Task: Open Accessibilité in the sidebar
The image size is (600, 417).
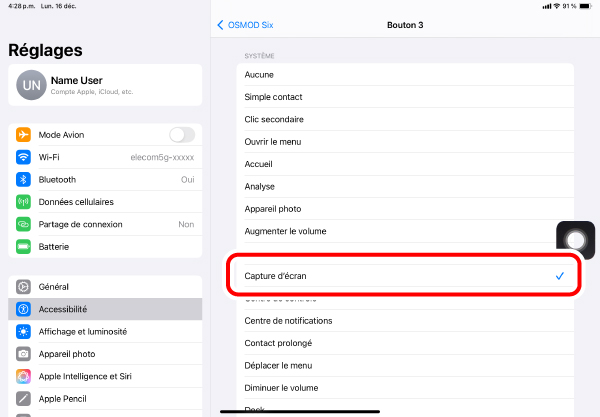Action: point(105,309)
